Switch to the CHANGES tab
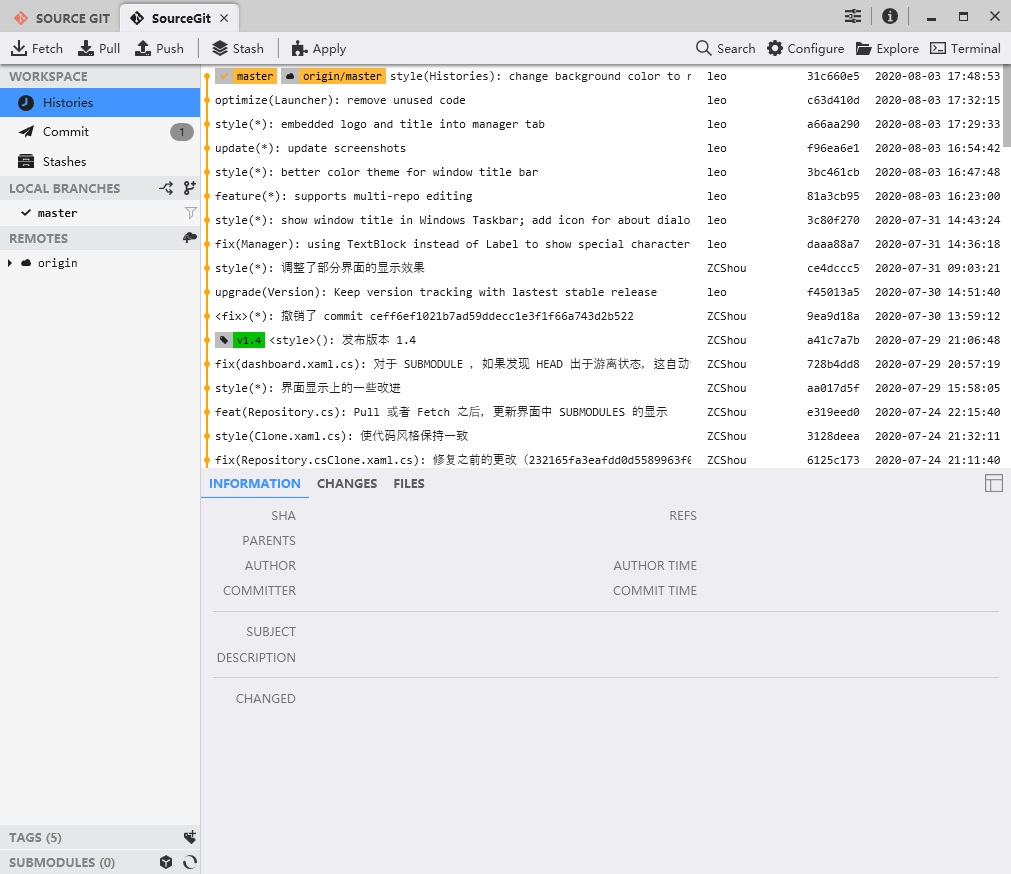 pos(347,483)
